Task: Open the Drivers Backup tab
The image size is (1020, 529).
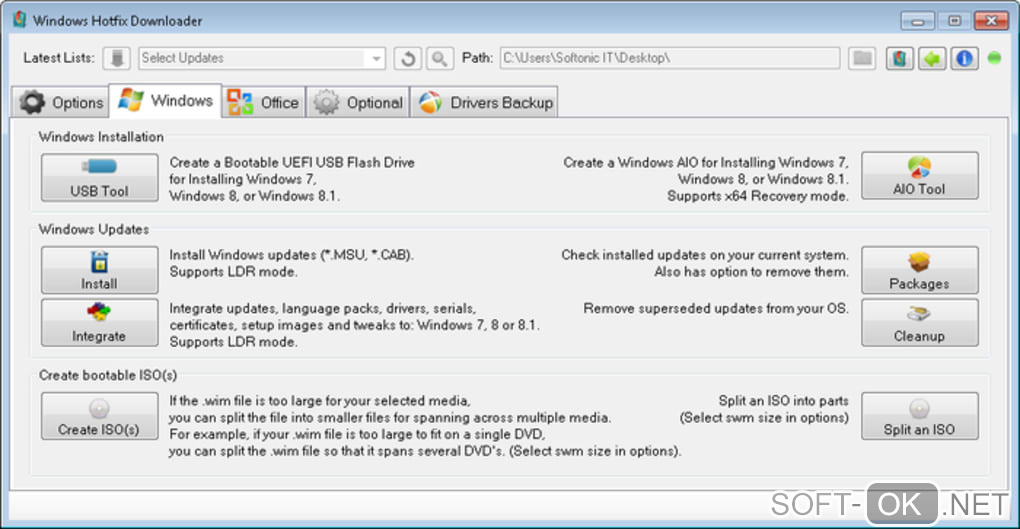Action: tap(484, 102)
